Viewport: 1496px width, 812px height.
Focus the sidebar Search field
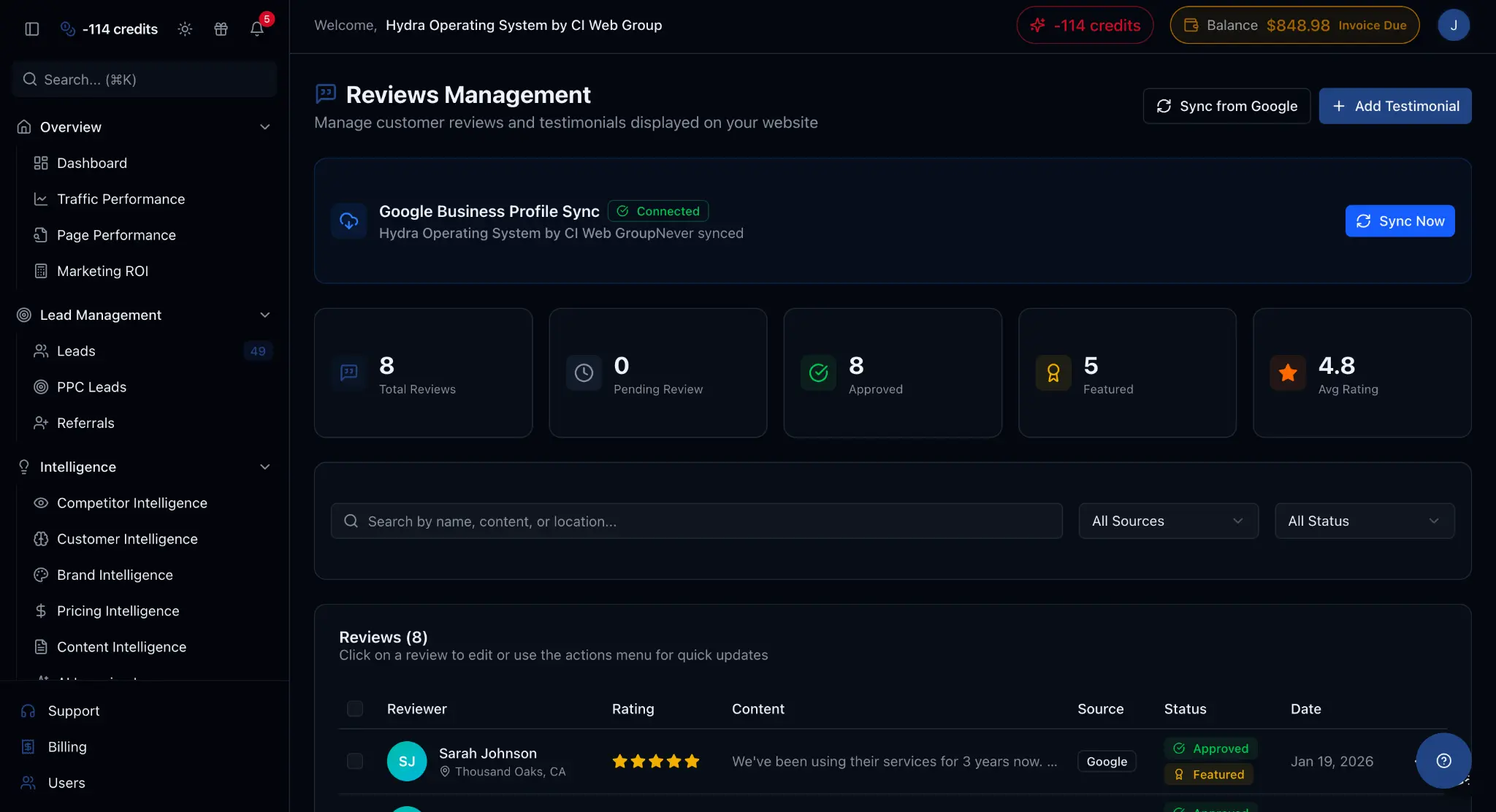coord(145,79)
